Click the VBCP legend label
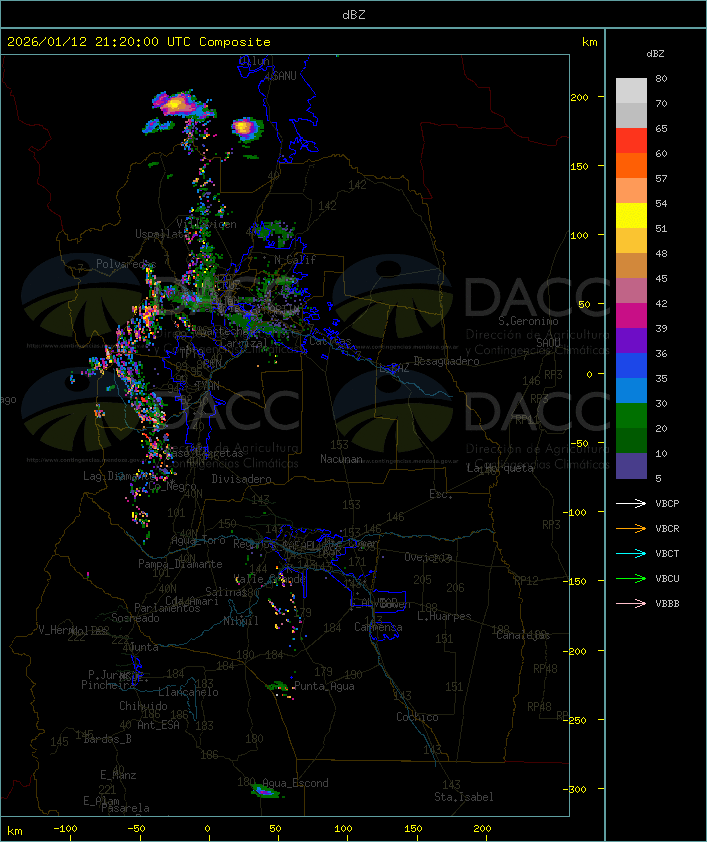Image resolution: width=707 pixels, height=842 pixels. coord(667,503)
